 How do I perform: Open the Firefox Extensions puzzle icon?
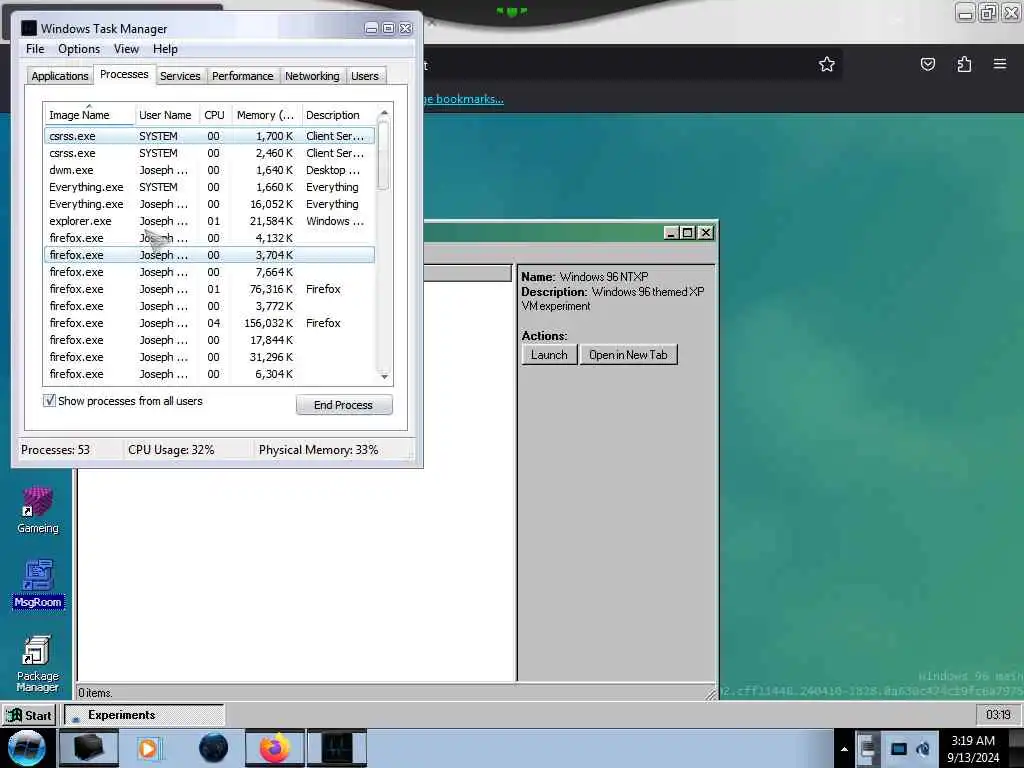[964, 64]
